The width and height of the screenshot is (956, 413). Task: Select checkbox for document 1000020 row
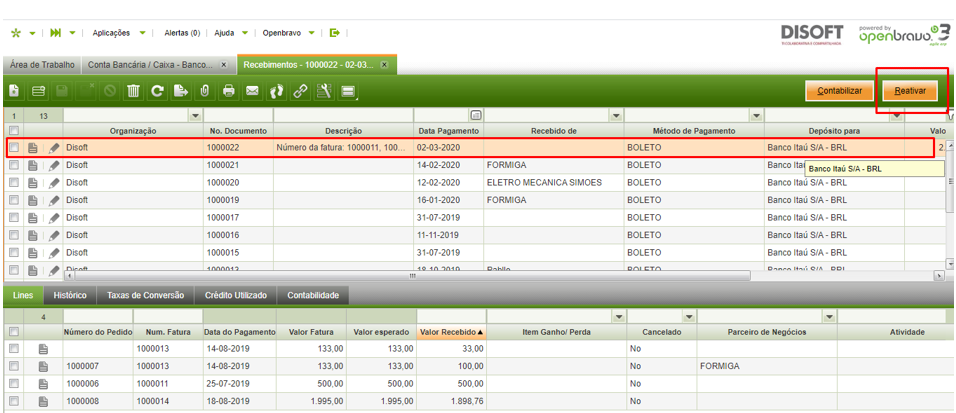(14, 182)
